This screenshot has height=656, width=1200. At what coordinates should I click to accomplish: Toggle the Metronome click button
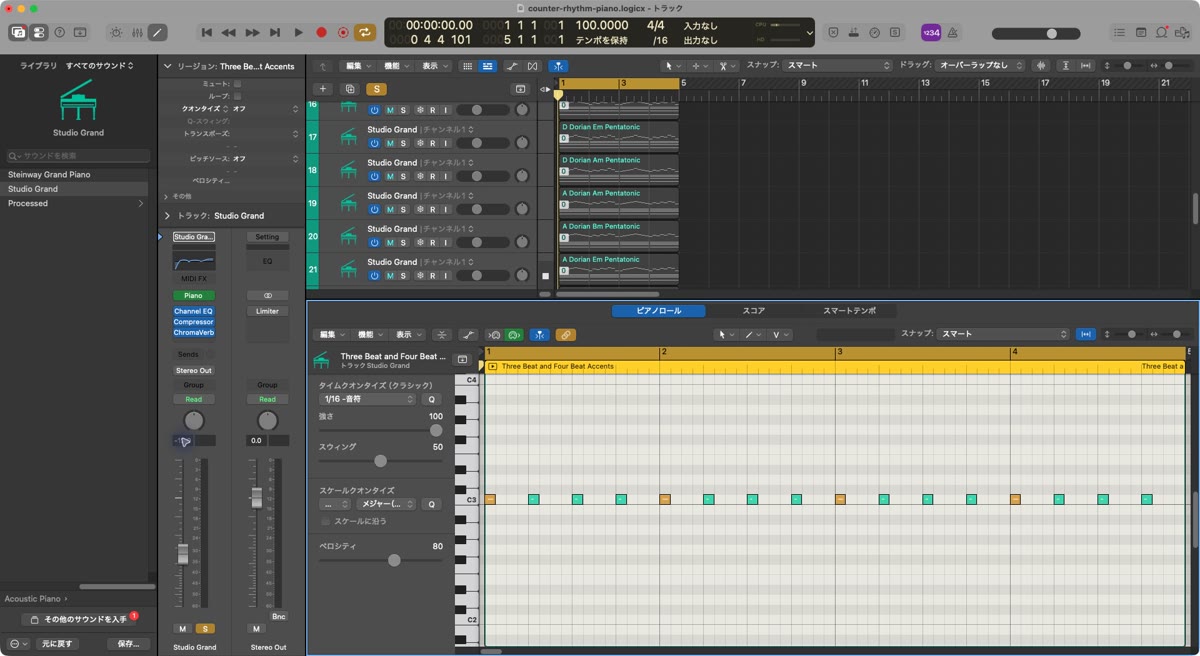coord(951,32)
